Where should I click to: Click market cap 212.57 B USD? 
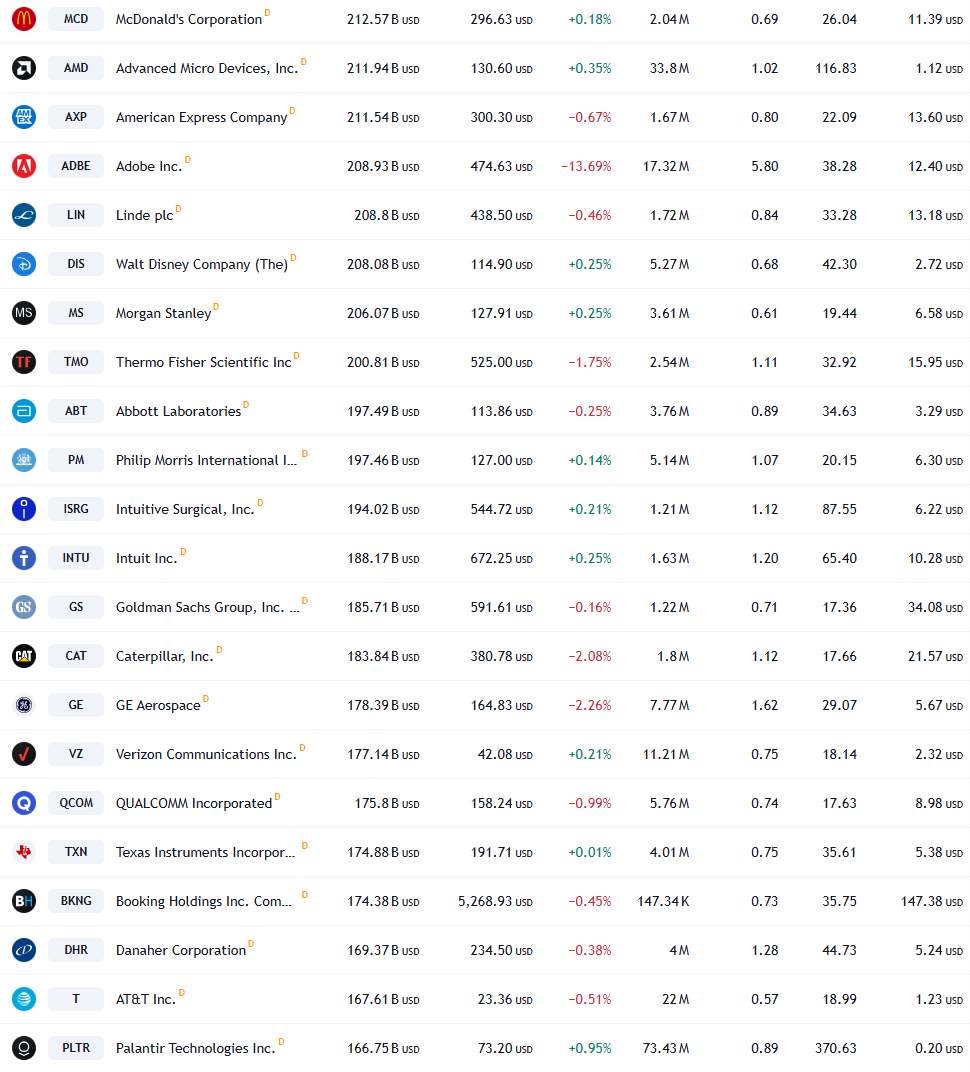(x=383, y=20)
